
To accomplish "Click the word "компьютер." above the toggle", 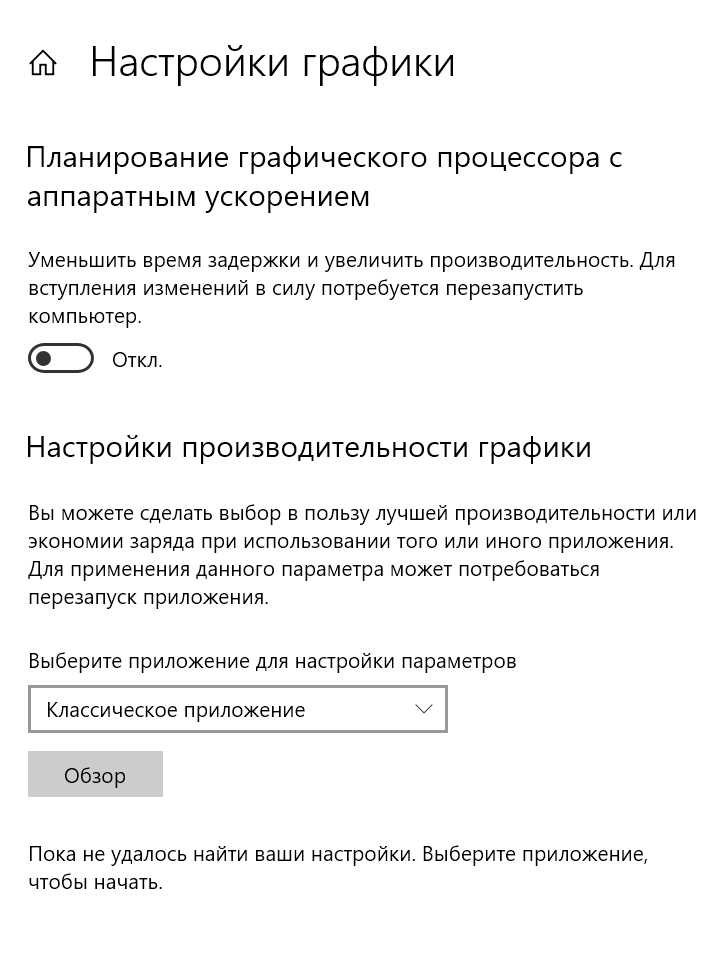I will point(85,316).
